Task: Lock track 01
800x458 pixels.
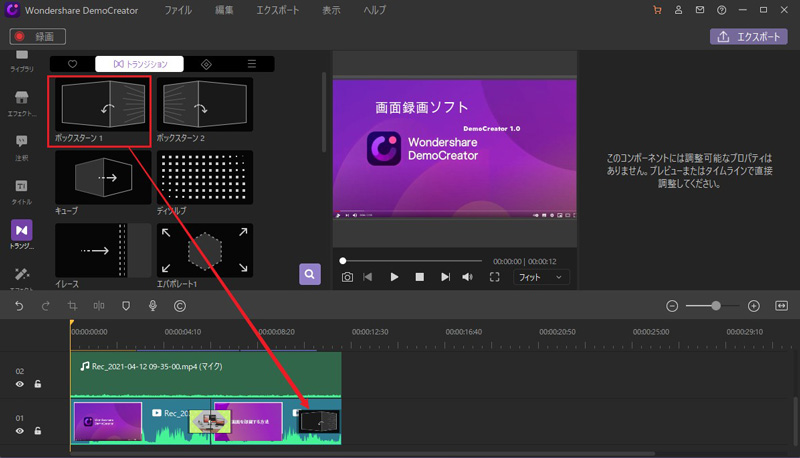Action: [x=38, y=431]
